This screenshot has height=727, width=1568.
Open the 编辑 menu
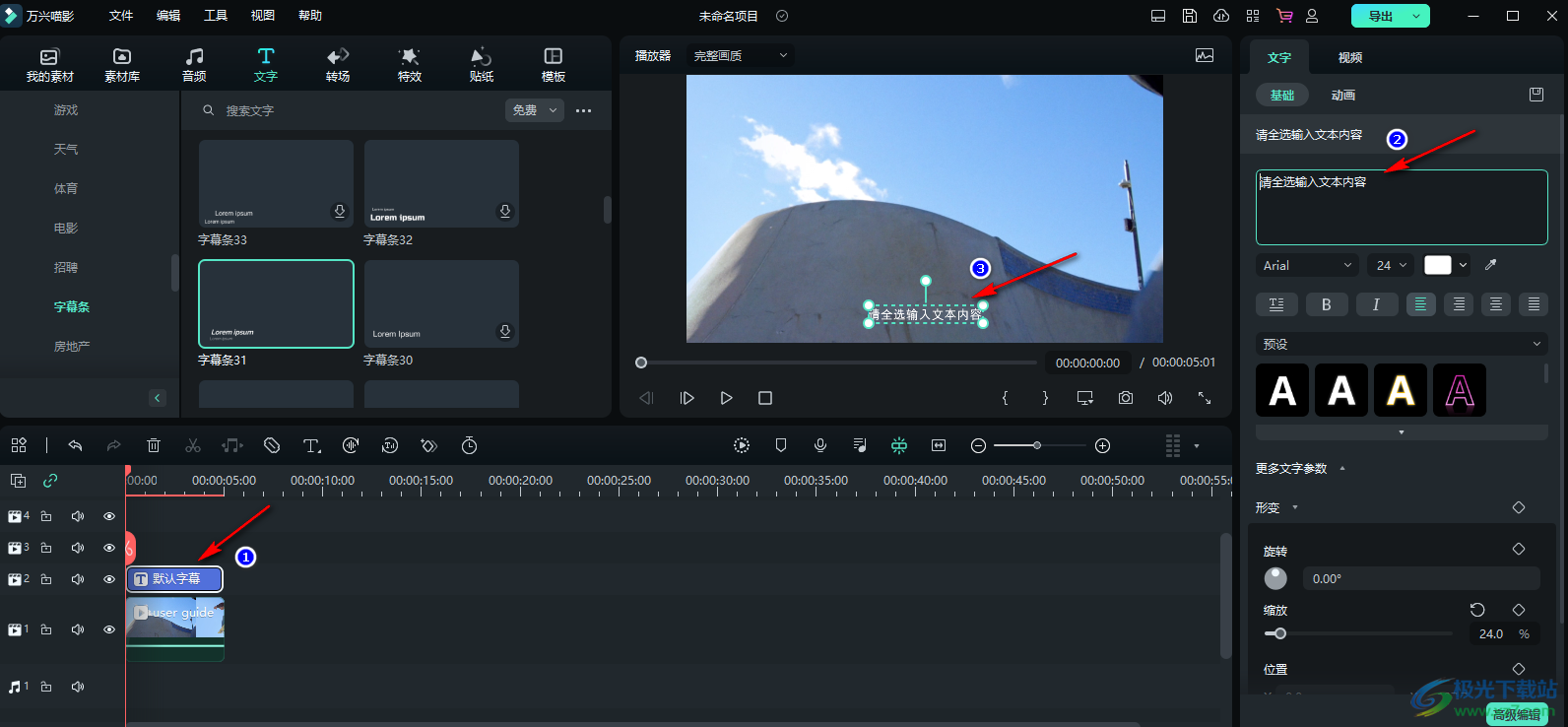coord(168,16)
